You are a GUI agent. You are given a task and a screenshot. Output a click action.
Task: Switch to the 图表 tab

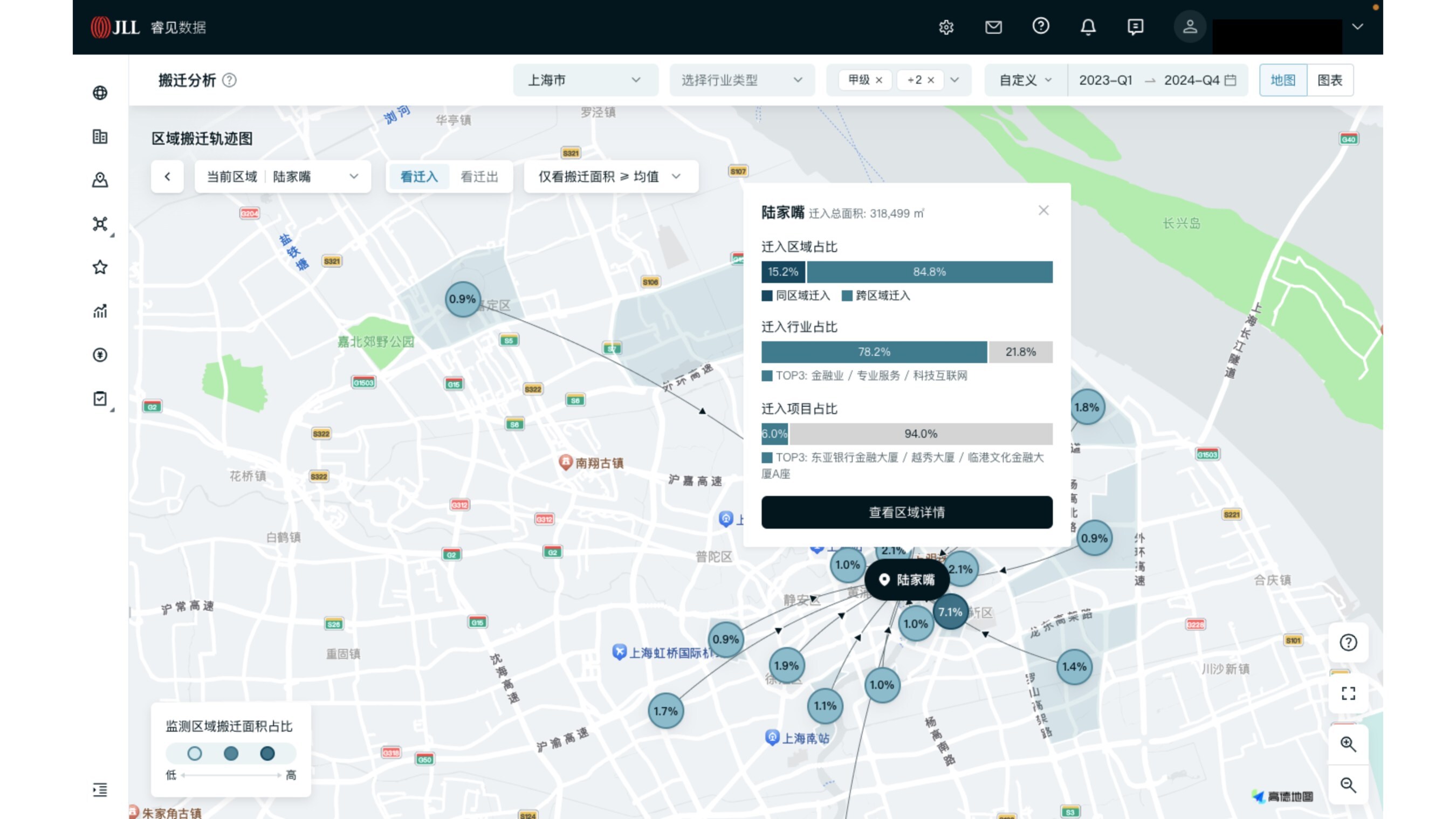point(1329,80)
